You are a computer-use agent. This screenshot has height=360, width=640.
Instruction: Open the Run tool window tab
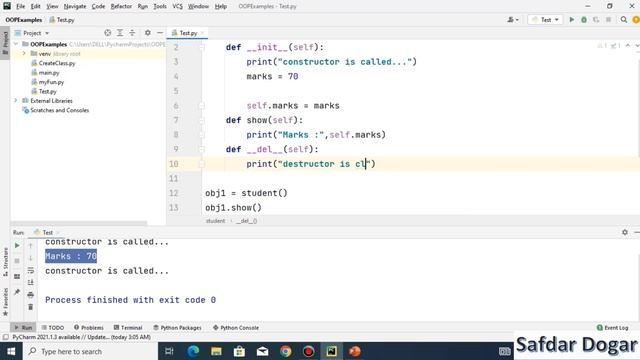click(24, 327)
